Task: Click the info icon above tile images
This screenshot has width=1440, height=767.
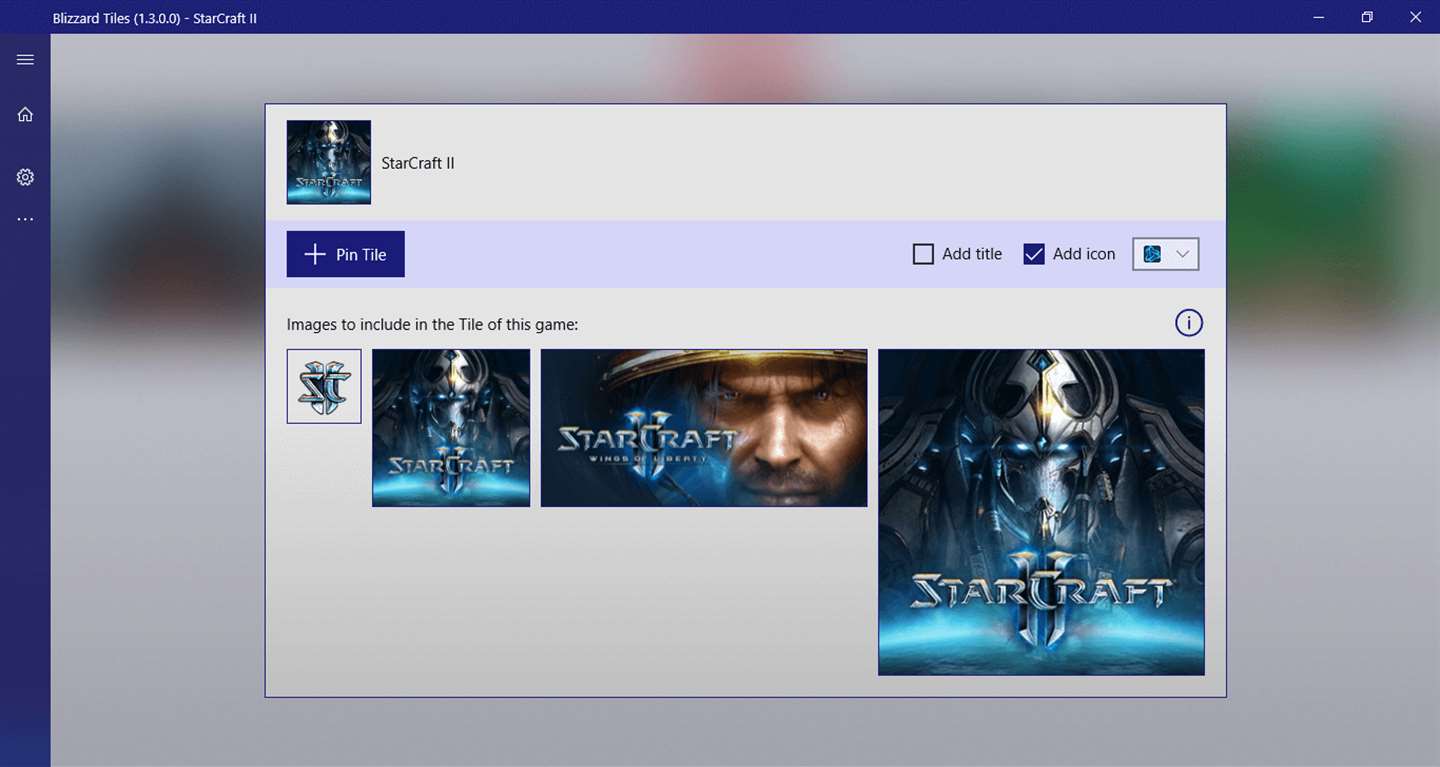Action: [x=1189, y=323]
